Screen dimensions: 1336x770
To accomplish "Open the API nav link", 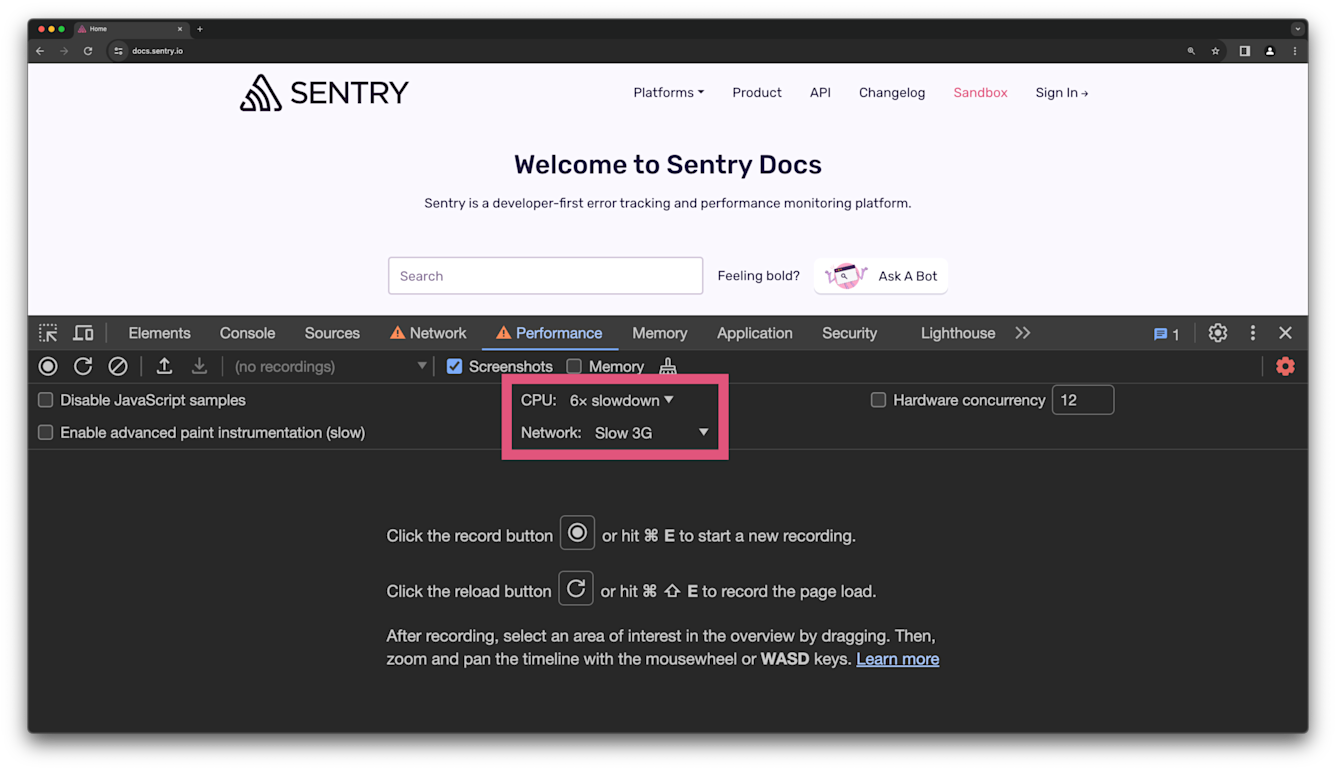I will [820, 93].
